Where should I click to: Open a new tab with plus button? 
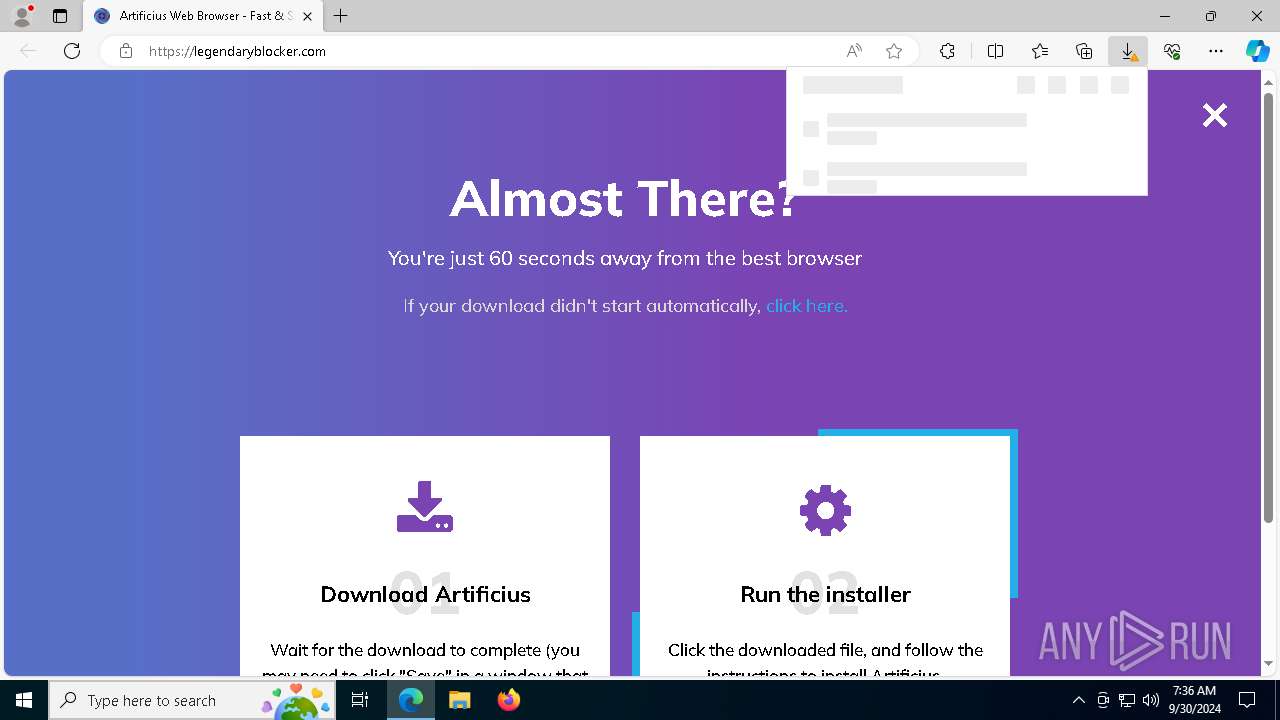pos(341,16)
